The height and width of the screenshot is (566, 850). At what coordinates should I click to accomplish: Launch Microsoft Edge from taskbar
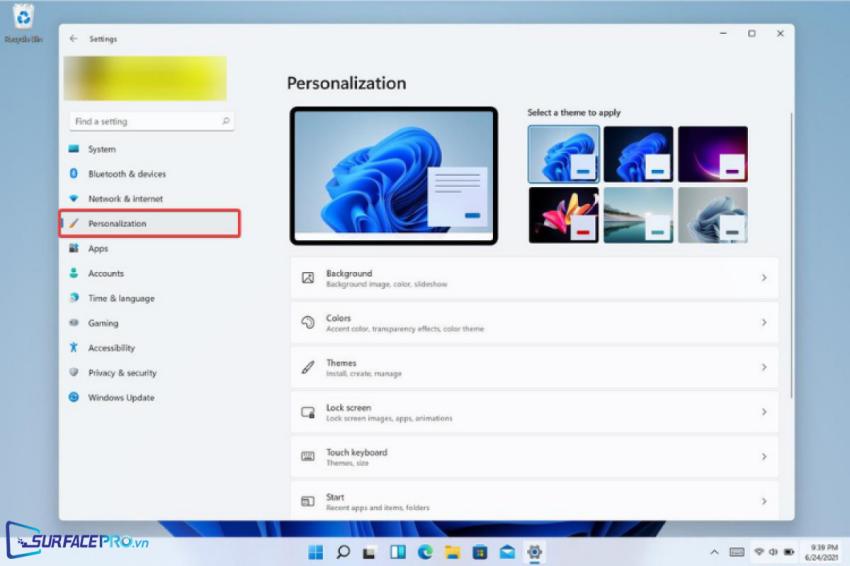pos(425,552)
